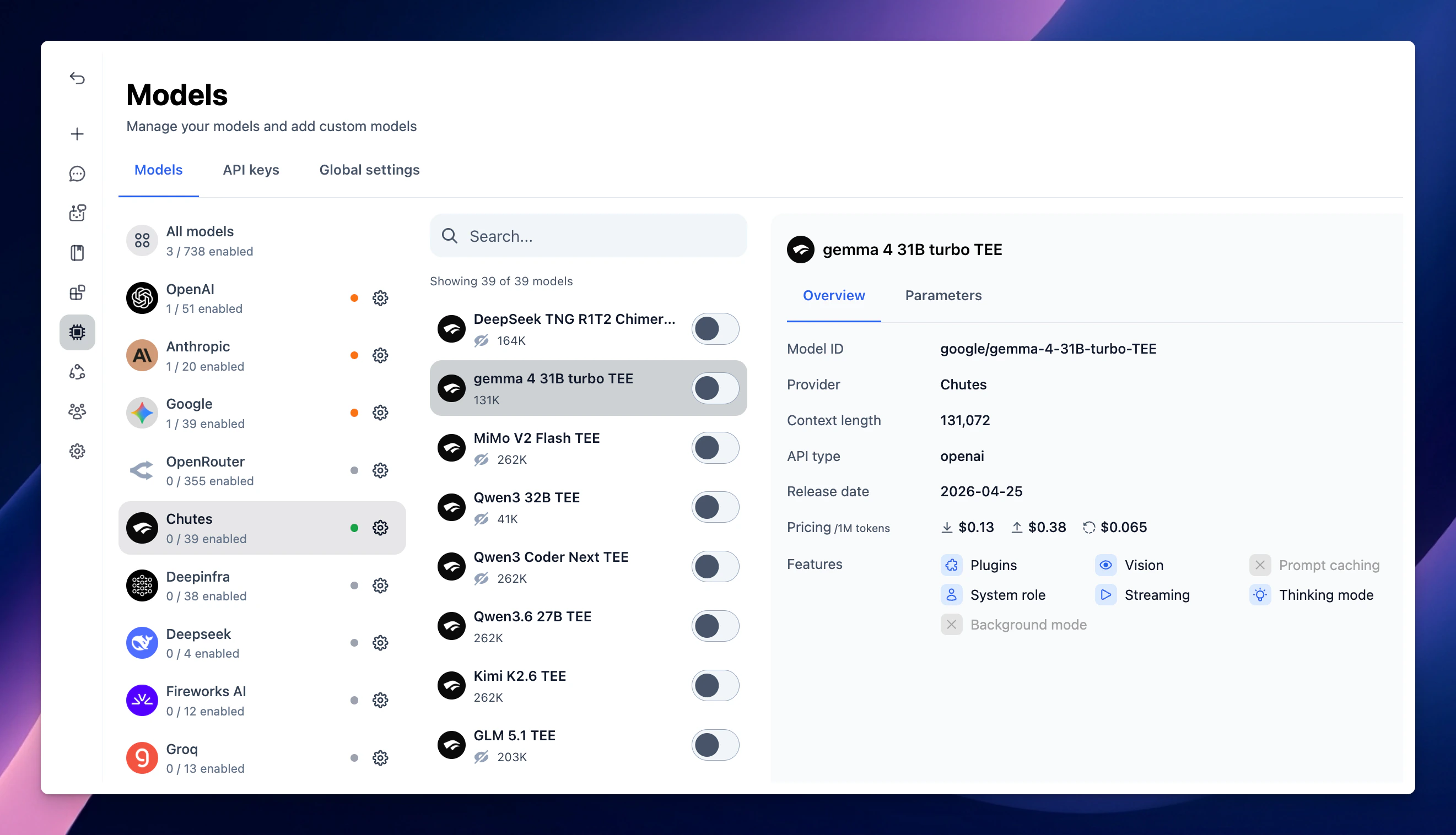The width and height of the screenshot is (1456, 835).
Task: Click the magnifier icon in the search box
Action: [450, 236]
